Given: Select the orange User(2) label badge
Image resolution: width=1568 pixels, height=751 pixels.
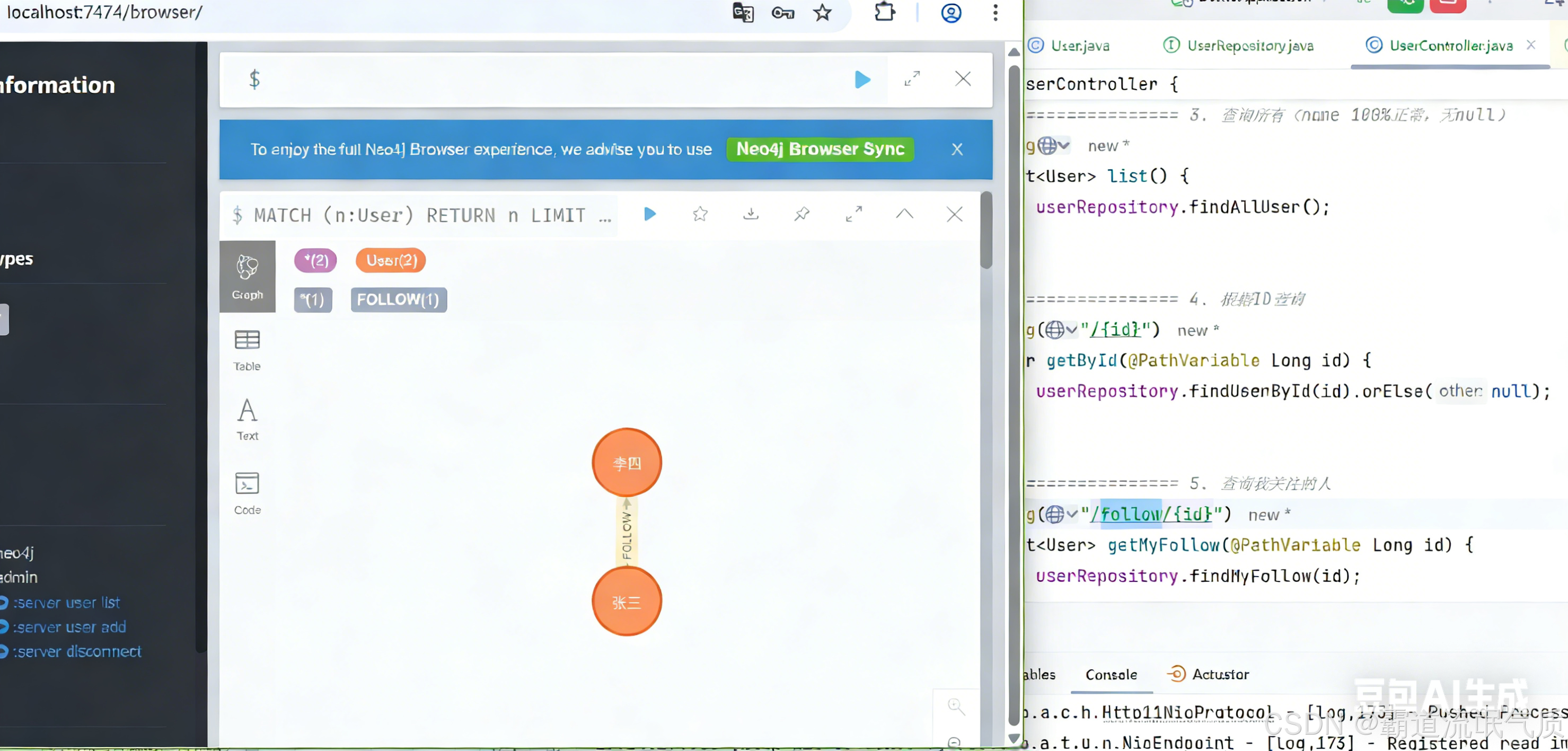Looking at the screenshot, I should [x=391, y=260].
